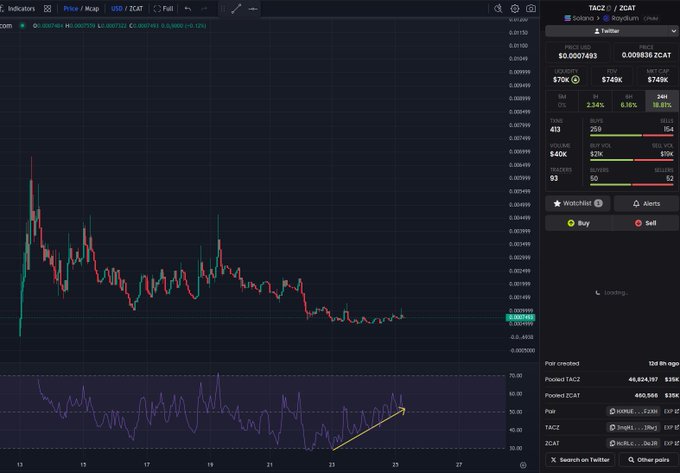Screen dimensions: 680x473
Task: Enter Full screen chart mode
Action: [163, 9]
